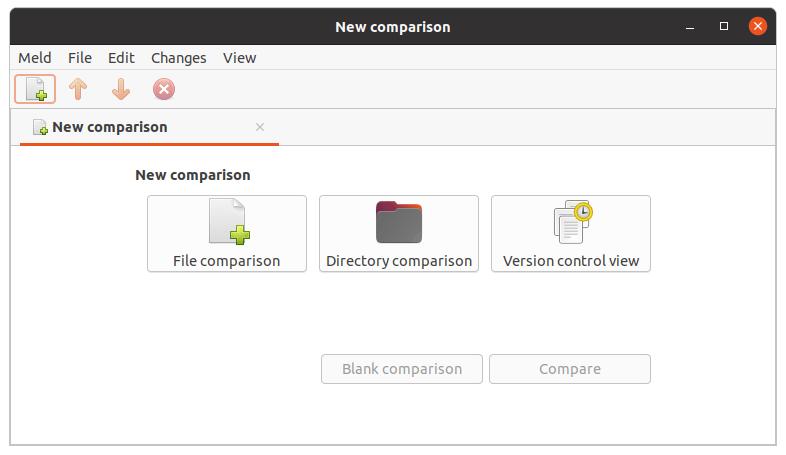Click the document icon on the tab

40,127
